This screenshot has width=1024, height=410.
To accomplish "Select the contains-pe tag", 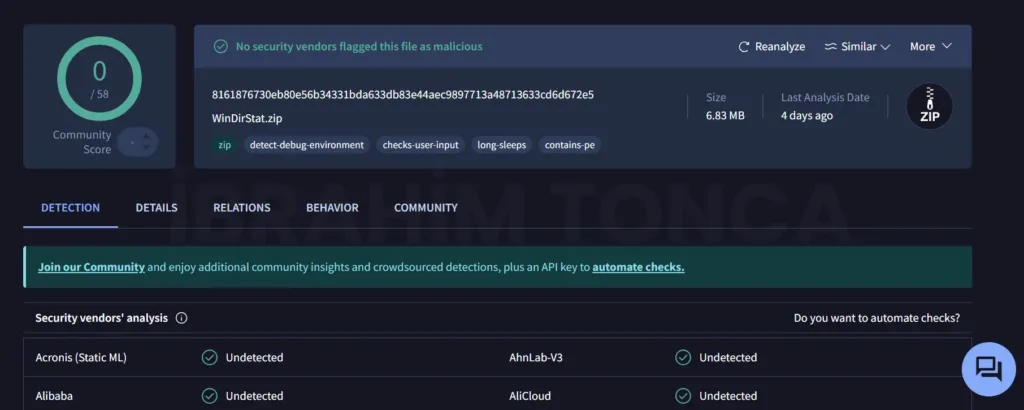I will (x=569, y=145).
